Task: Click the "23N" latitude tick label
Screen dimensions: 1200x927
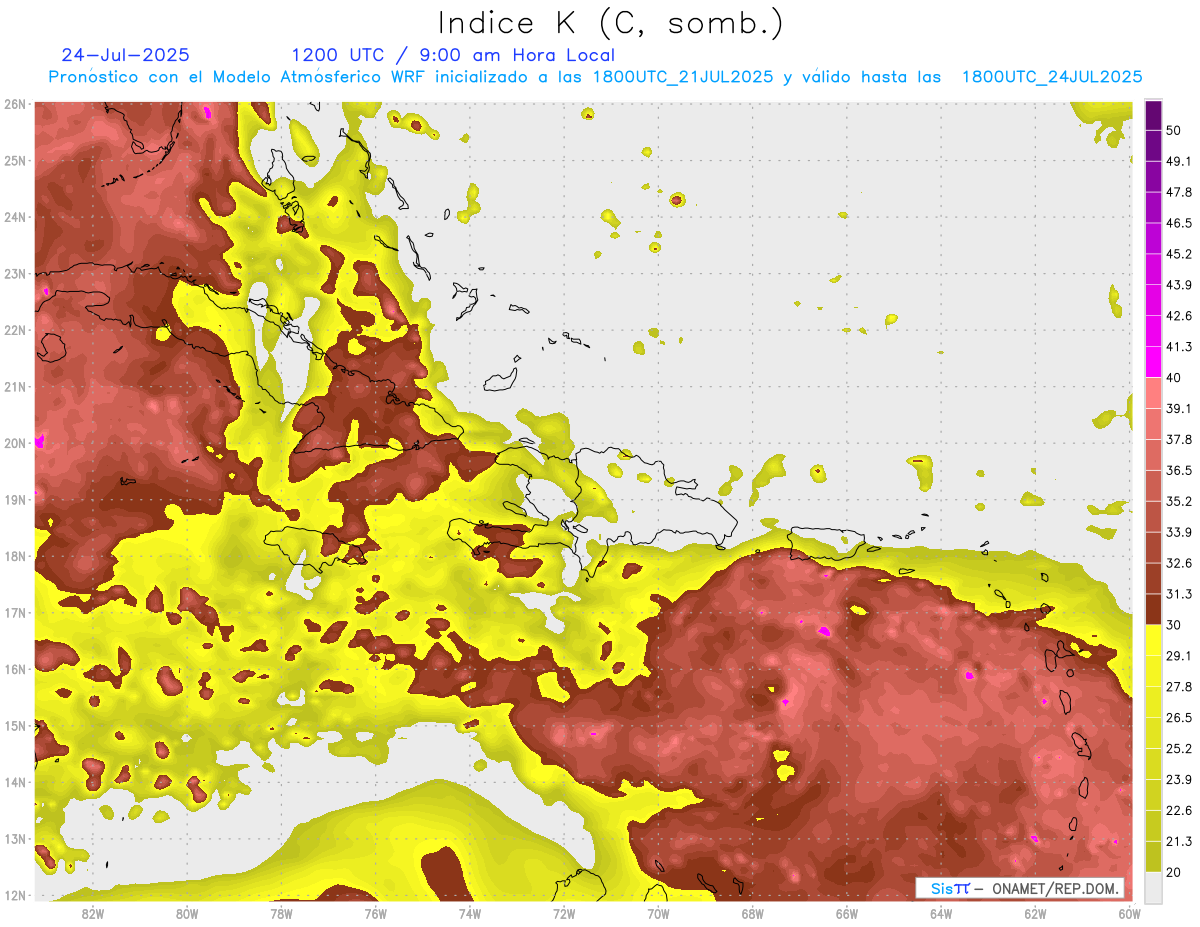Action: (15, 274)
